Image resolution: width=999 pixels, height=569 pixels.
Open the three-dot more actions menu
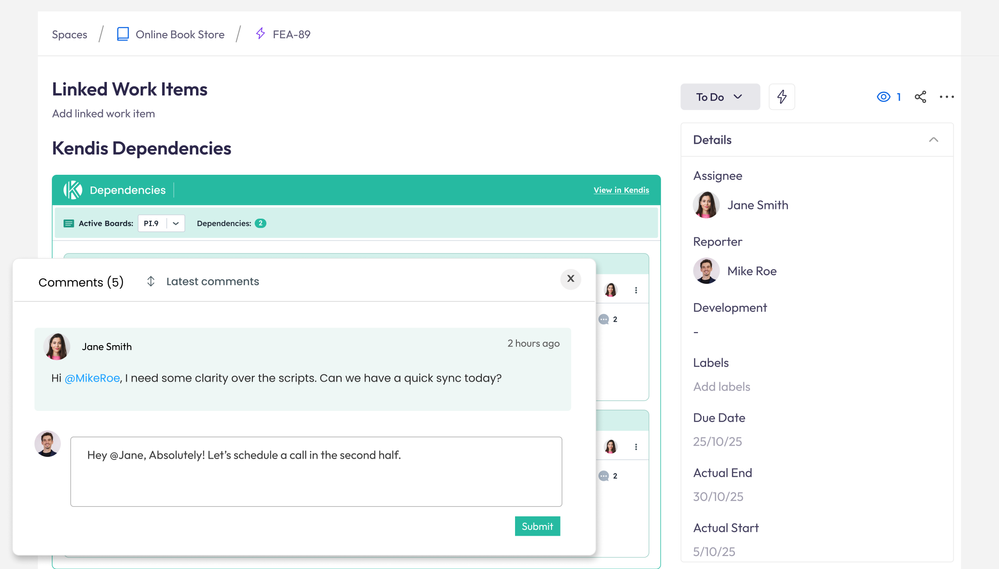947,97
